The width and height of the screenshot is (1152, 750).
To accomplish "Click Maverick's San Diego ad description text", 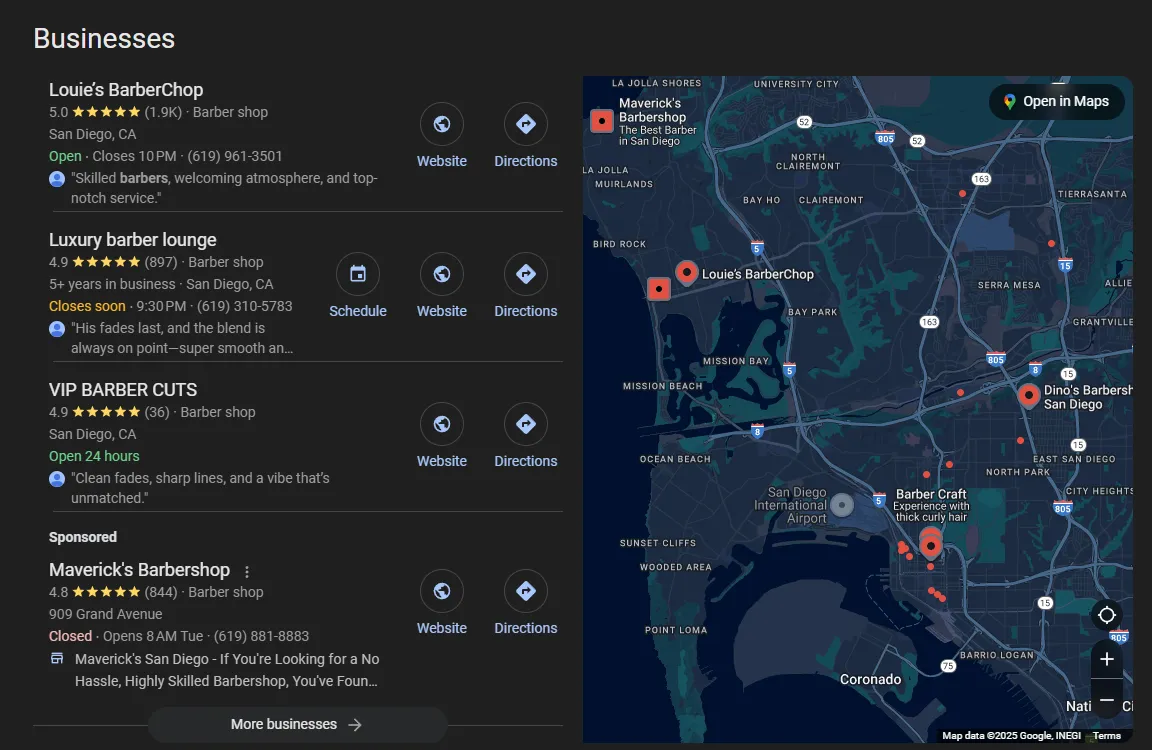I will tap(227, 670).
